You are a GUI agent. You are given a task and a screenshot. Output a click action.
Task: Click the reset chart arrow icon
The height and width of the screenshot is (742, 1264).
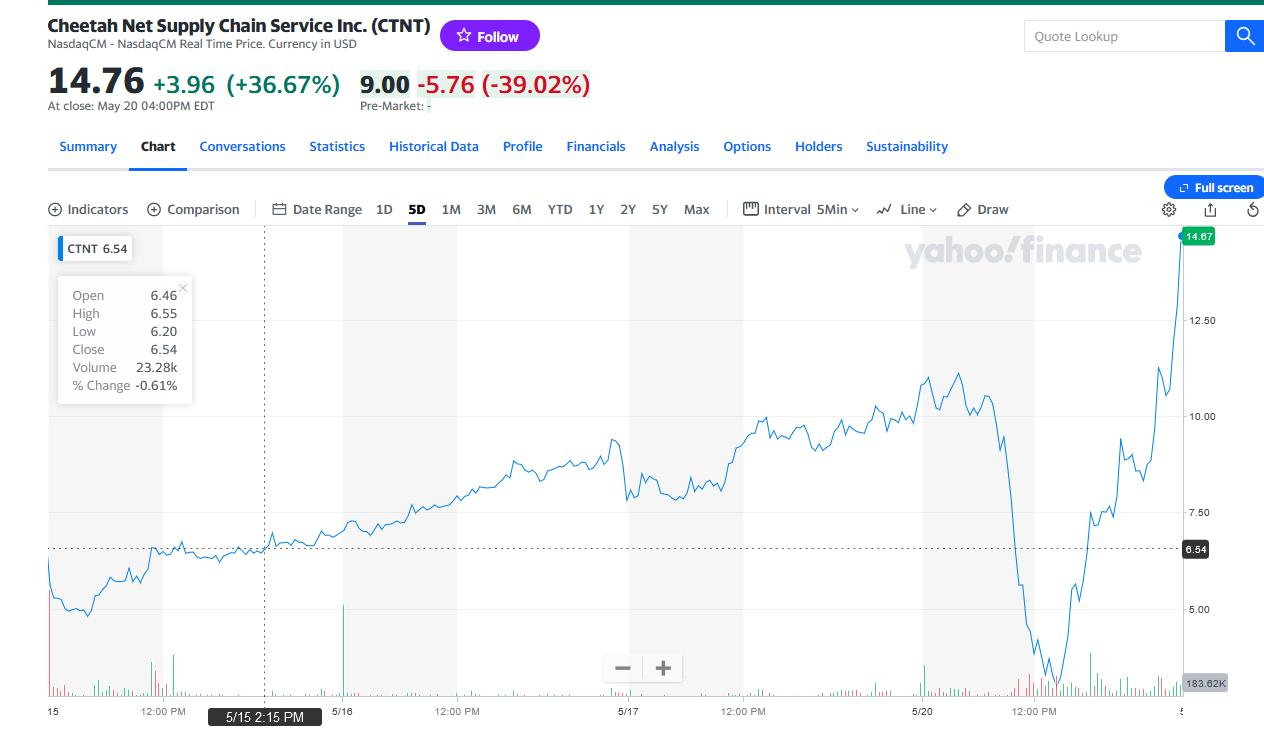(1253, 210)
